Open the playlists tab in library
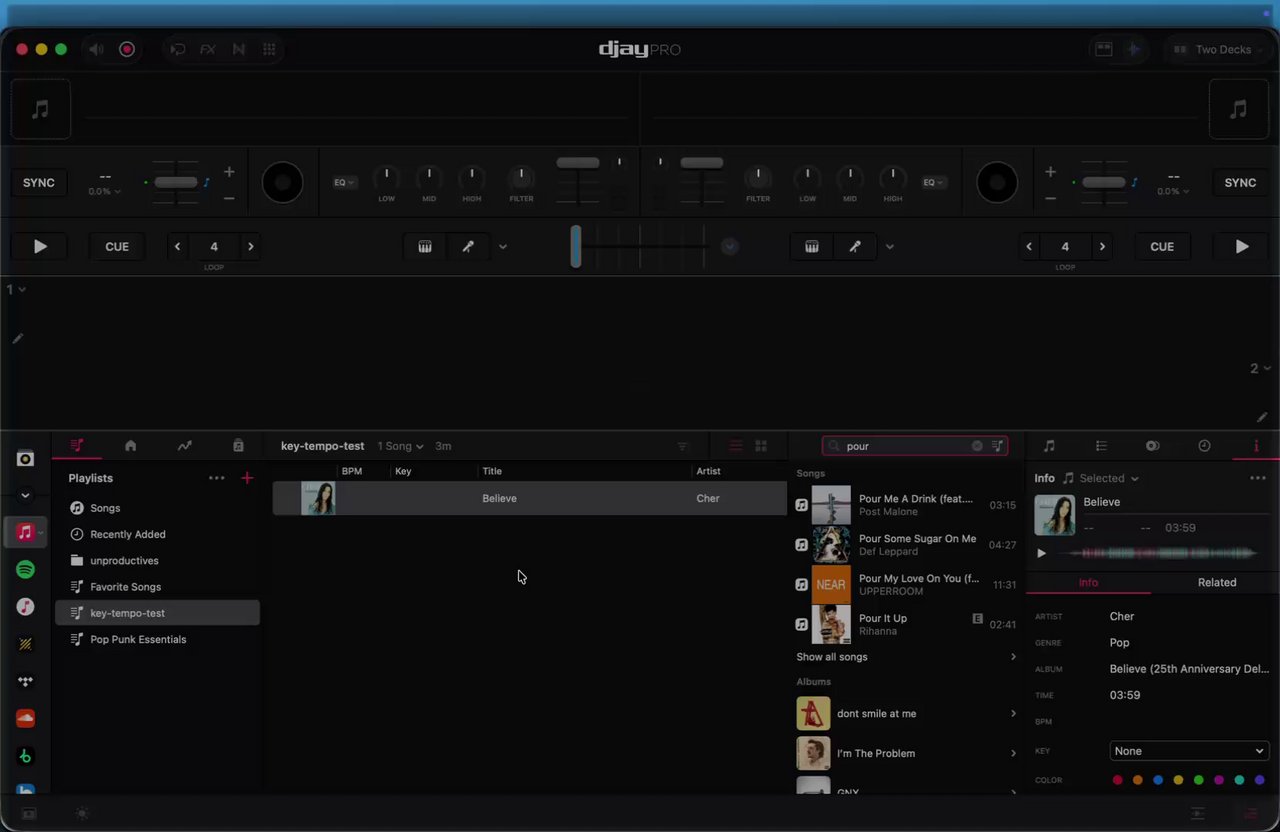Viewport: 1280px width, 832px height. (x=77, y=446)
